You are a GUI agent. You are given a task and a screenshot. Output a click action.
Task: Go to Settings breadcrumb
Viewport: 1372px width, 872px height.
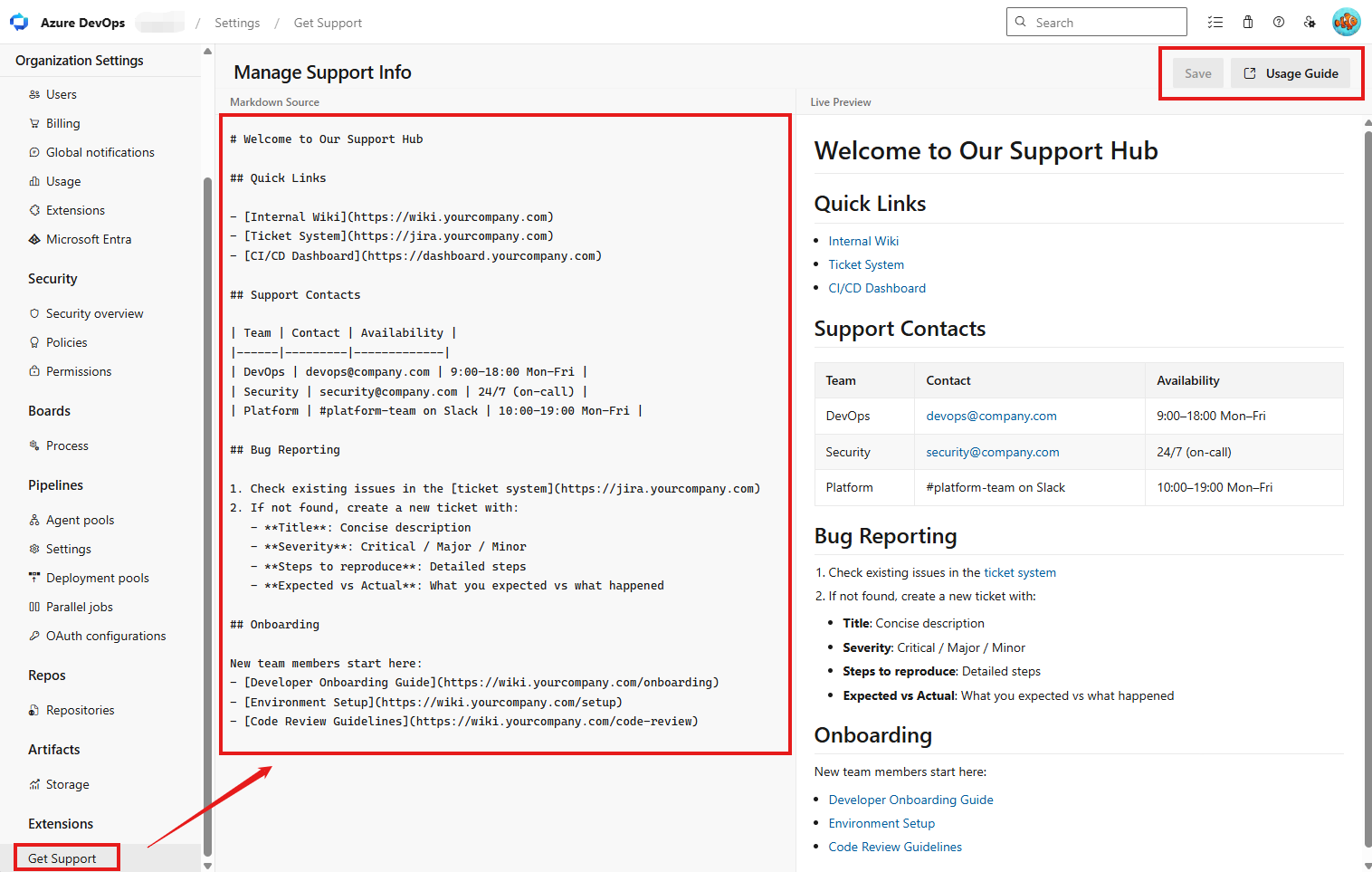click(237, 23)
